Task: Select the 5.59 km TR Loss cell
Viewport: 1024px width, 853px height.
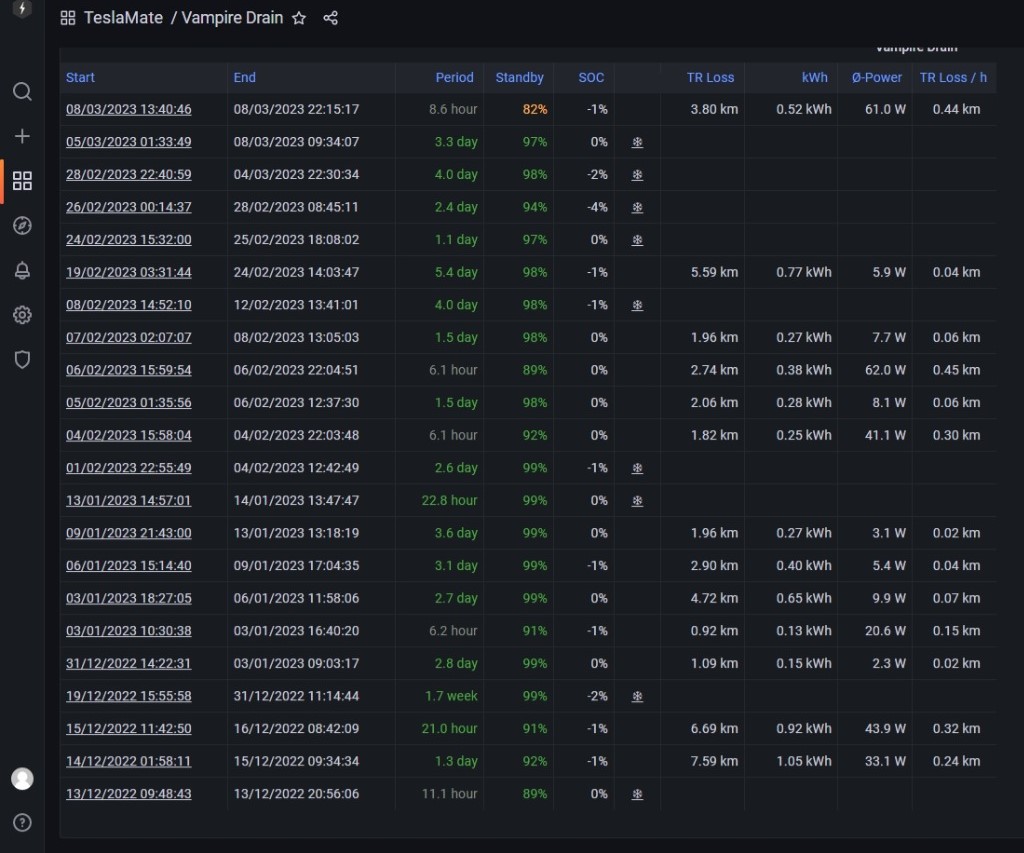Action: 714,272
